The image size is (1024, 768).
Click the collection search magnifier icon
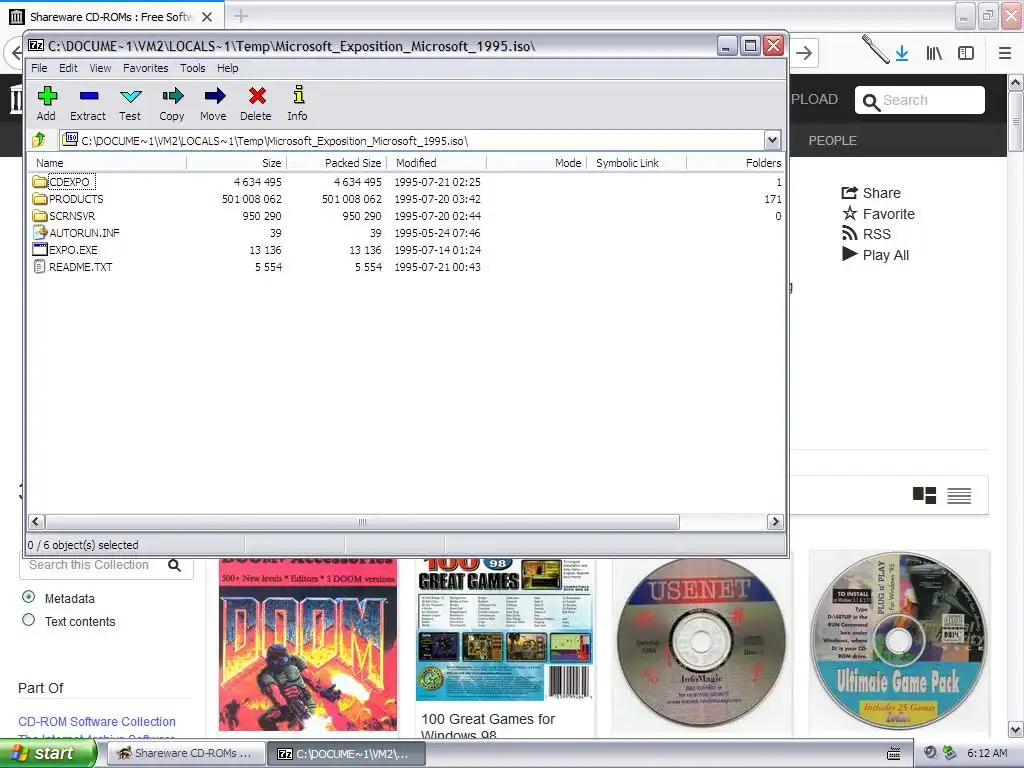click(x=174, y=565)
